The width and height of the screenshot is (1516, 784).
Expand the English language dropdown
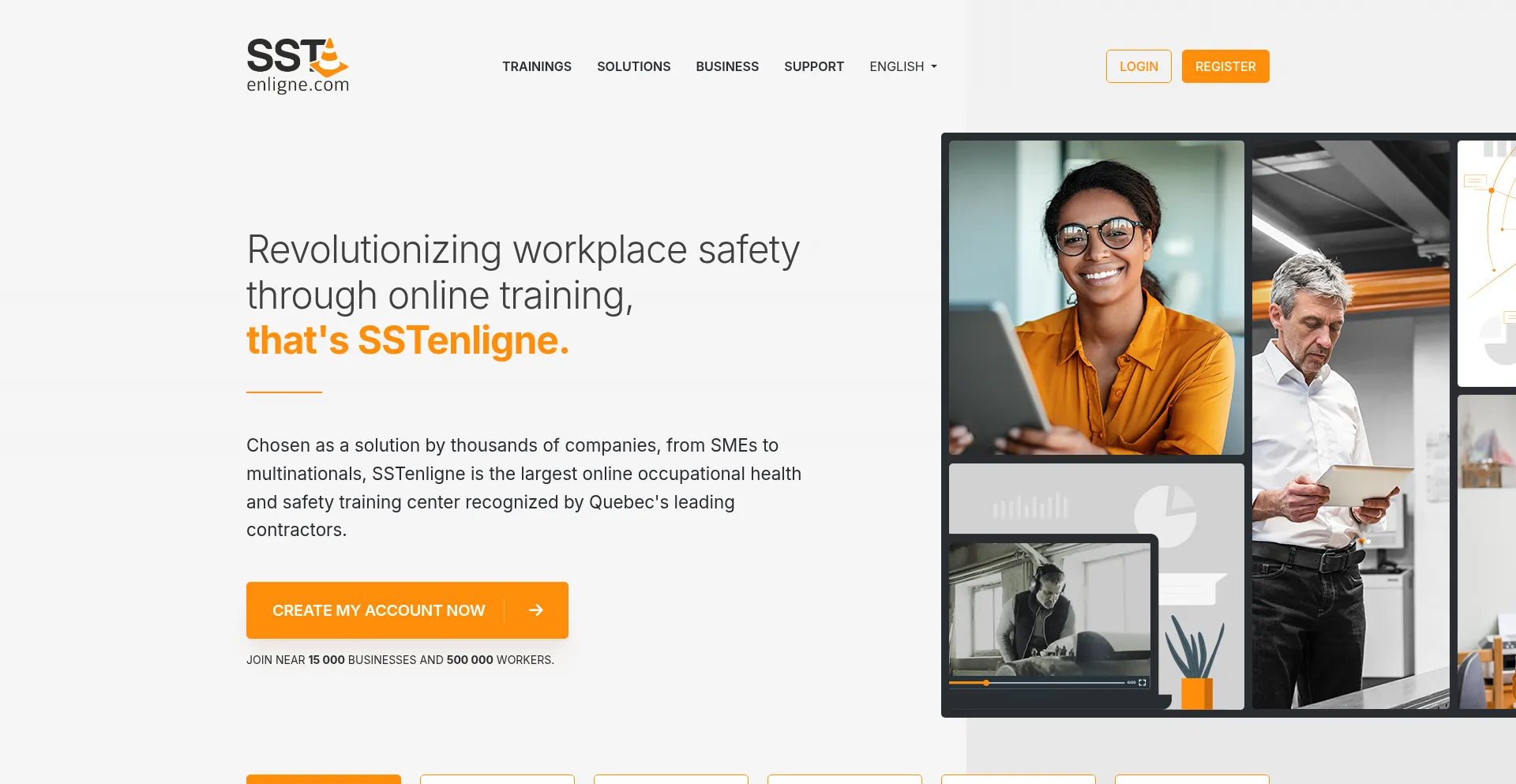coord(903,66)
